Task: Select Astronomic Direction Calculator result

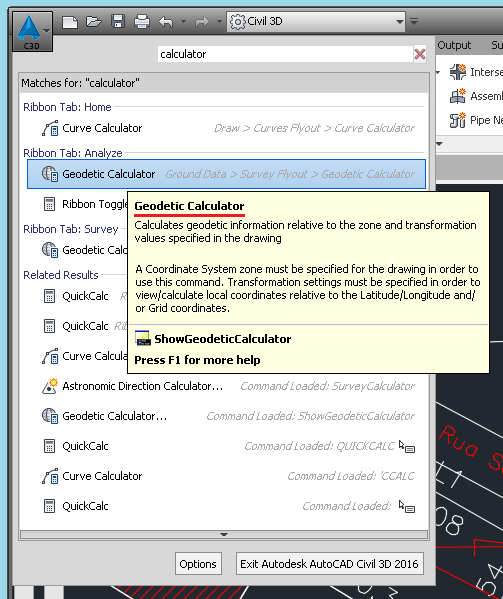Action: pos(226,386)
